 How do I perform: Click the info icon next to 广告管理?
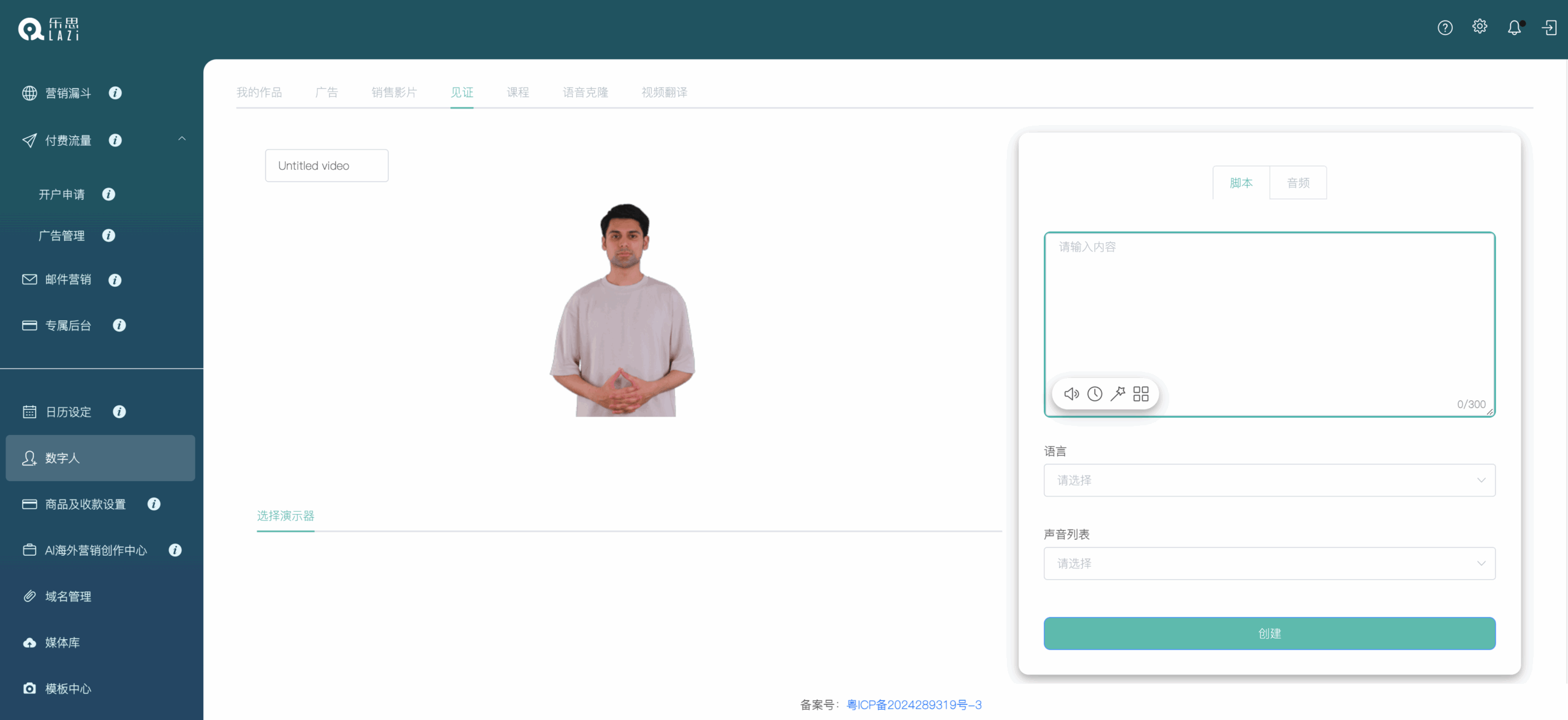tap(108, 235)
